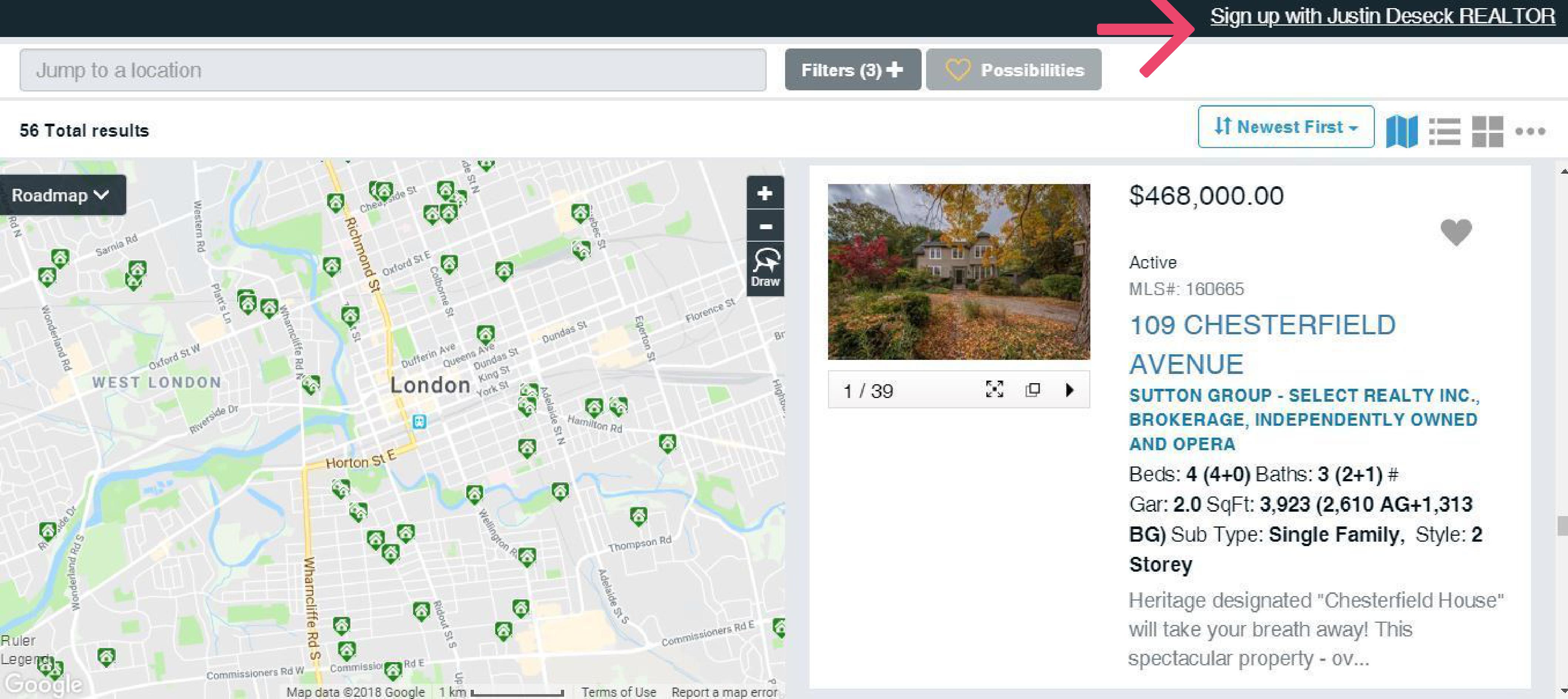Switch to grid view icon
This screenshot has height=699, width=1568.
1487,131
